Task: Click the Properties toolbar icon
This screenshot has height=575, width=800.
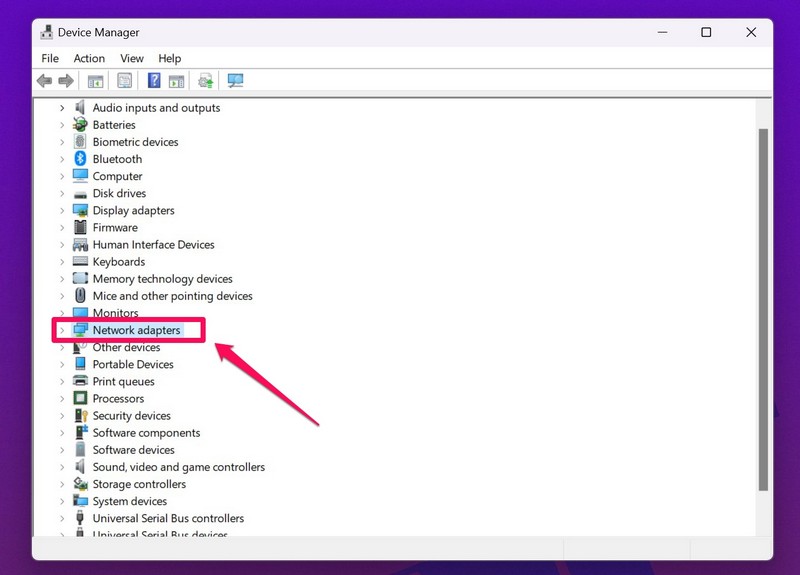Action: [x=125, y=81]
